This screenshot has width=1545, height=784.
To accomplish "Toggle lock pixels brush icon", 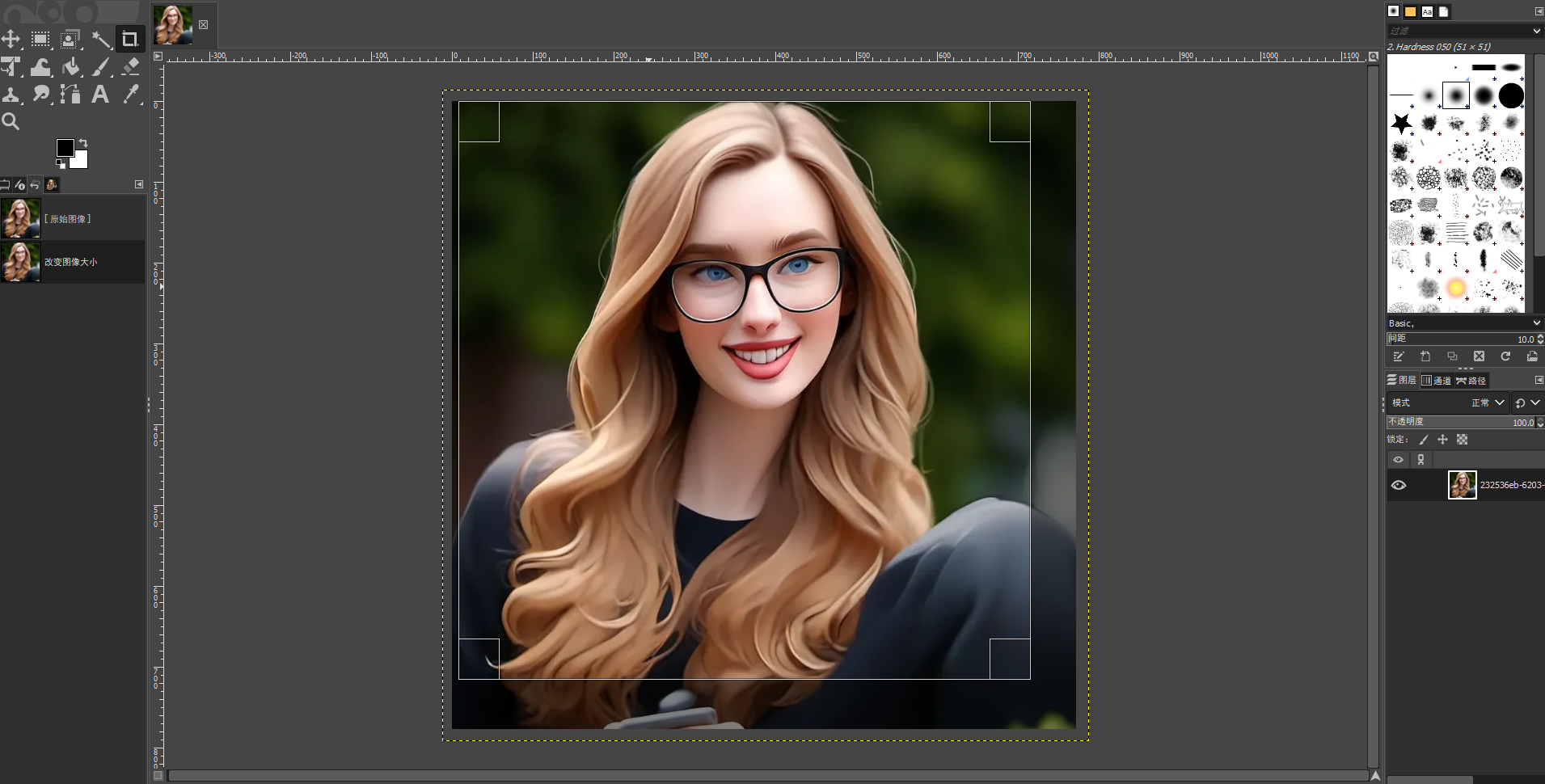I will point(1424,440).
